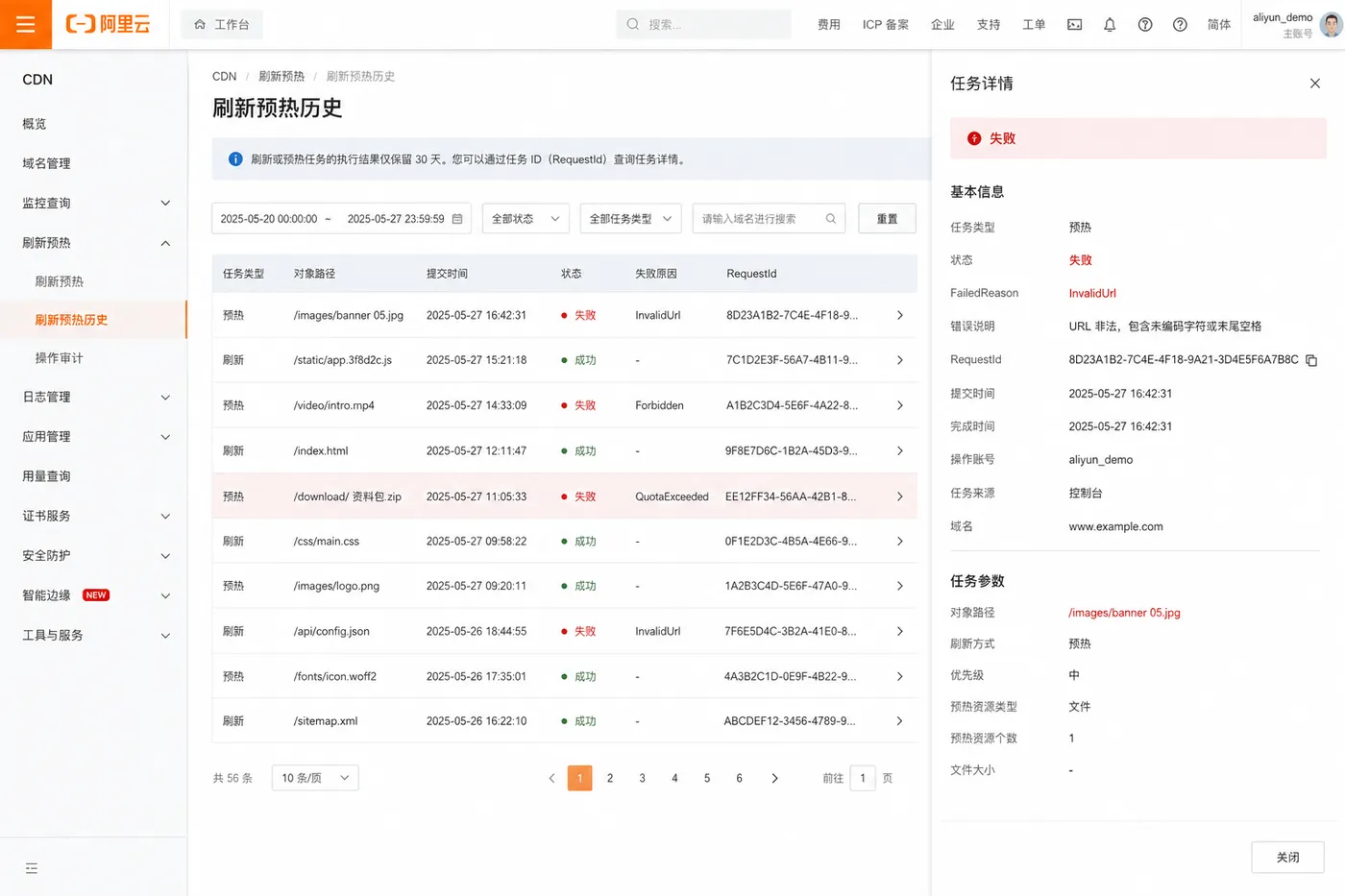
Task: Select 操作审计 in the sidebar
Action: pos(60,358)
